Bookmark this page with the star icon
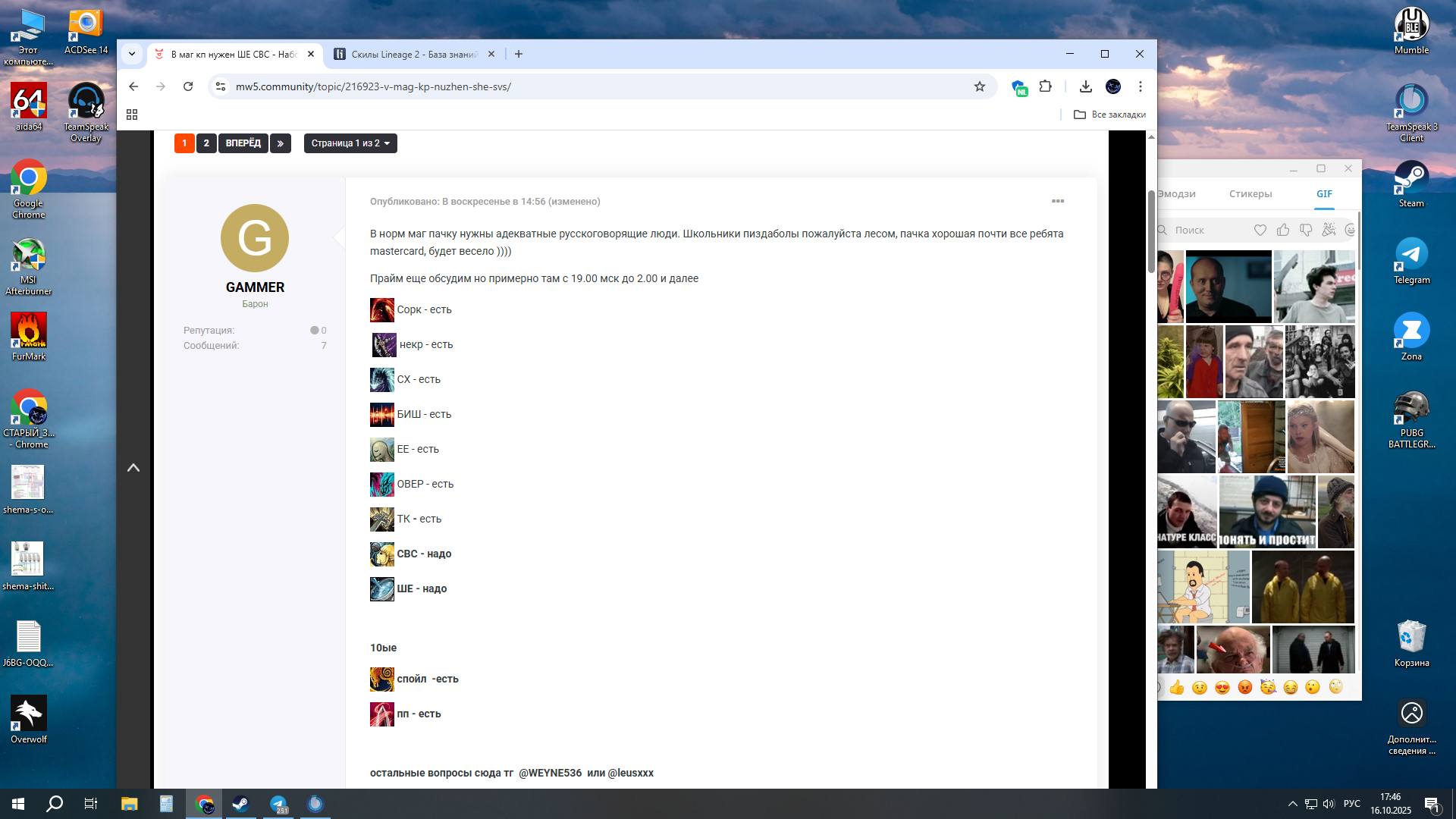1456x819 pixels. [979, 86]
